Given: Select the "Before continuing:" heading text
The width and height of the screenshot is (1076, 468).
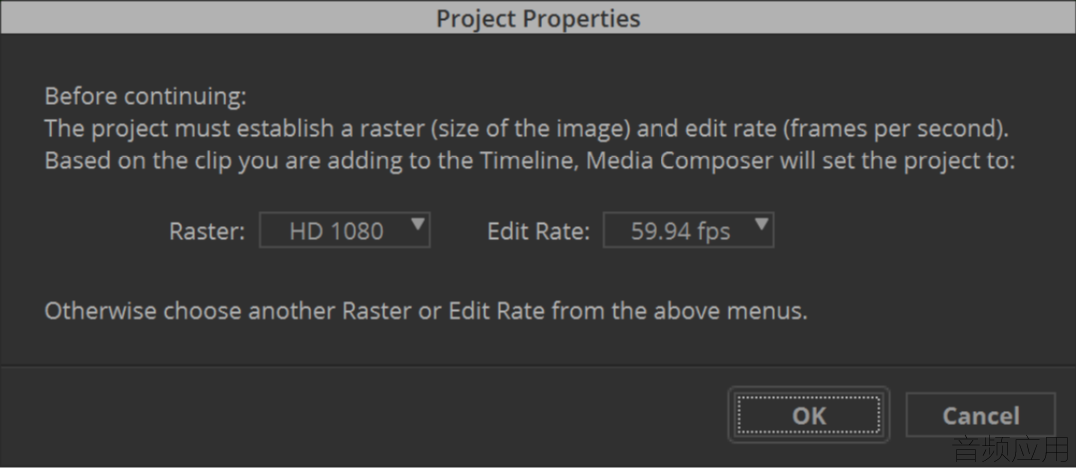Looking at the screenshot, I should click(x=145, y=96).
